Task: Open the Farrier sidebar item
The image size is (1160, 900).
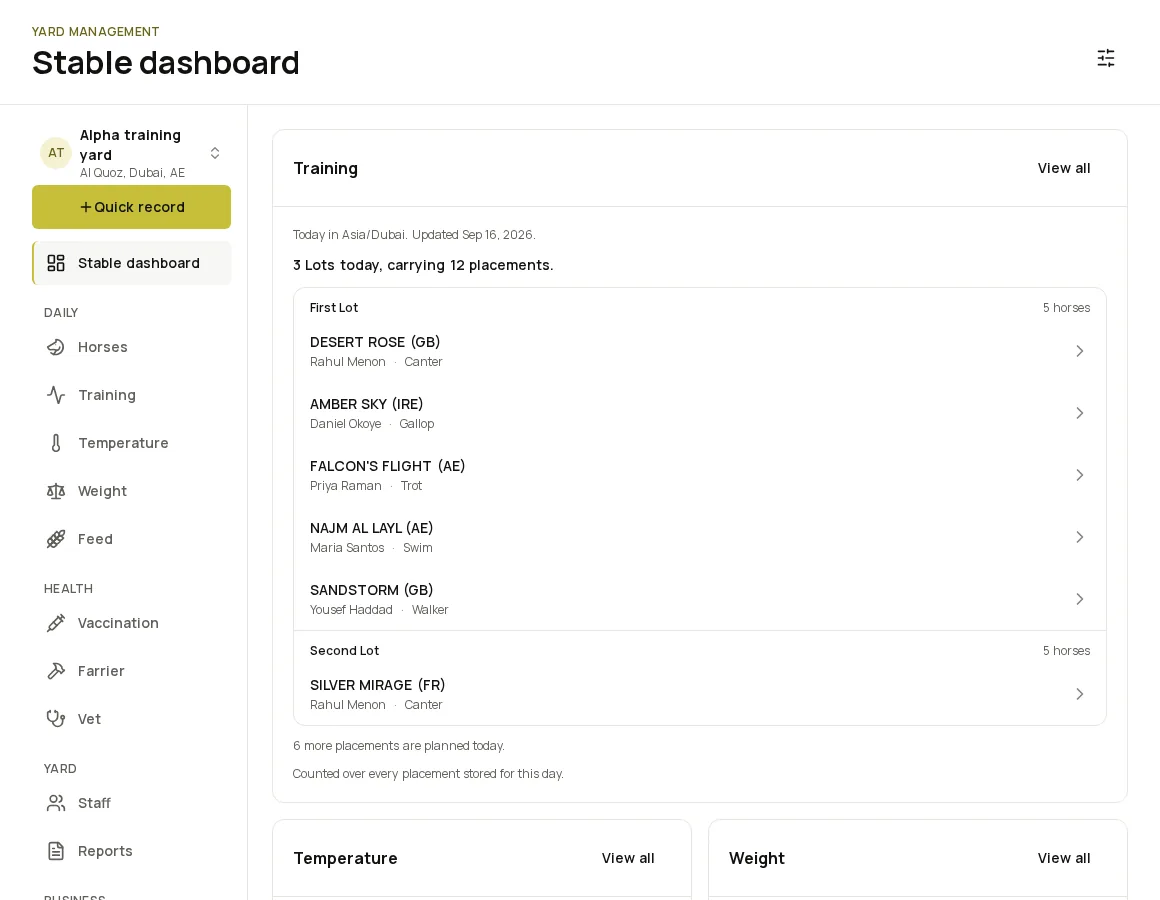Action: 132,671
